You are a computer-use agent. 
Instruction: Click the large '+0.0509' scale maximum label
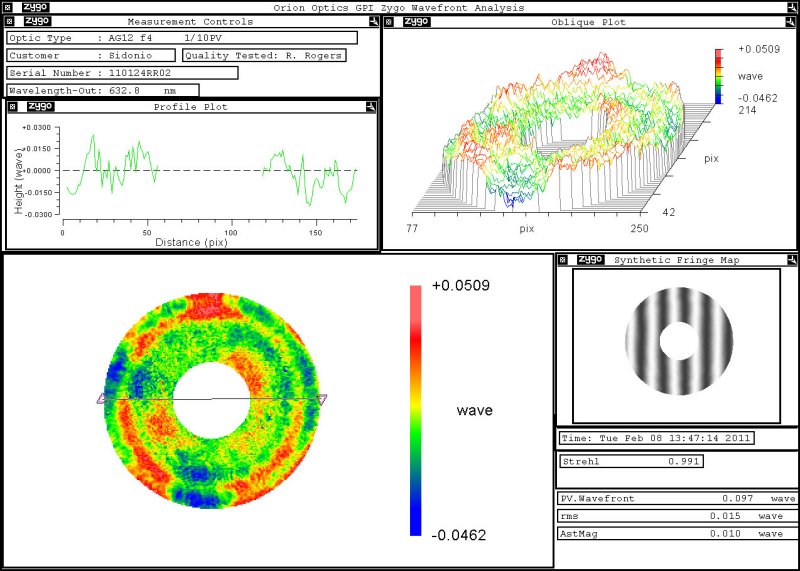(x=461, y=285)
